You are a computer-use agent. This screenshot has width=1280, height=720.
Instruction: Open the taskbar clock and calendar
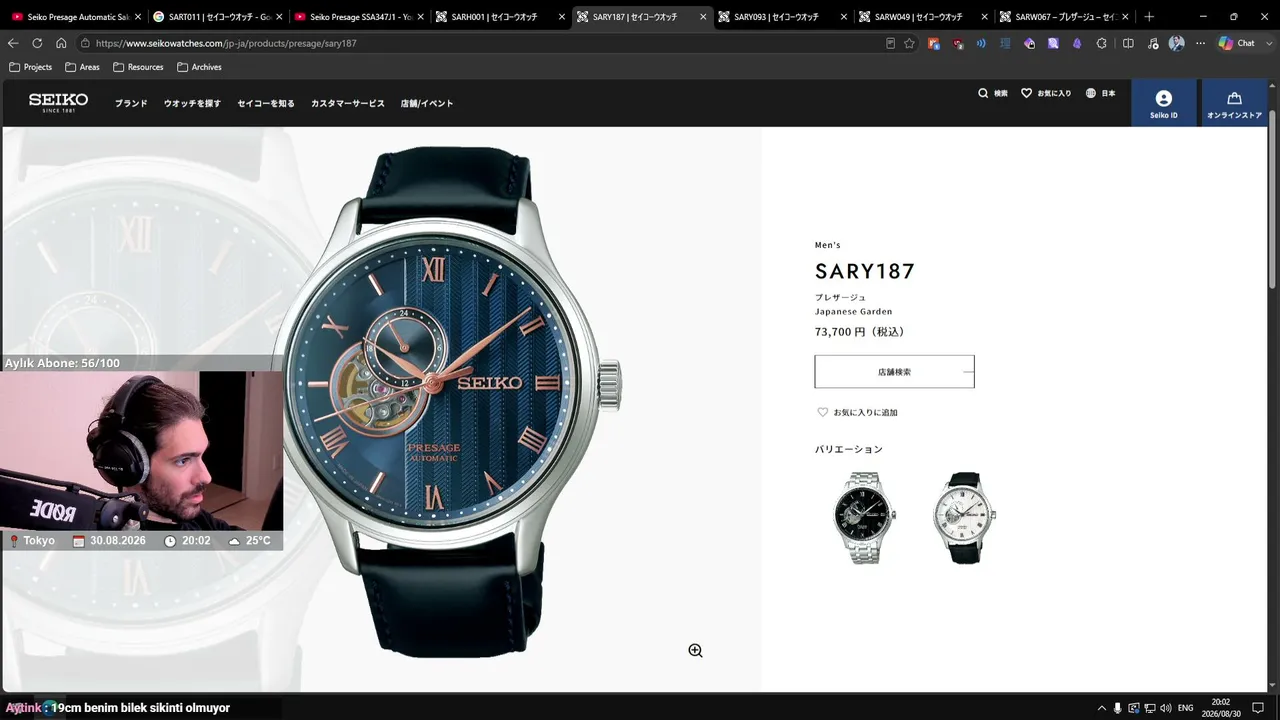point(1222,708)
